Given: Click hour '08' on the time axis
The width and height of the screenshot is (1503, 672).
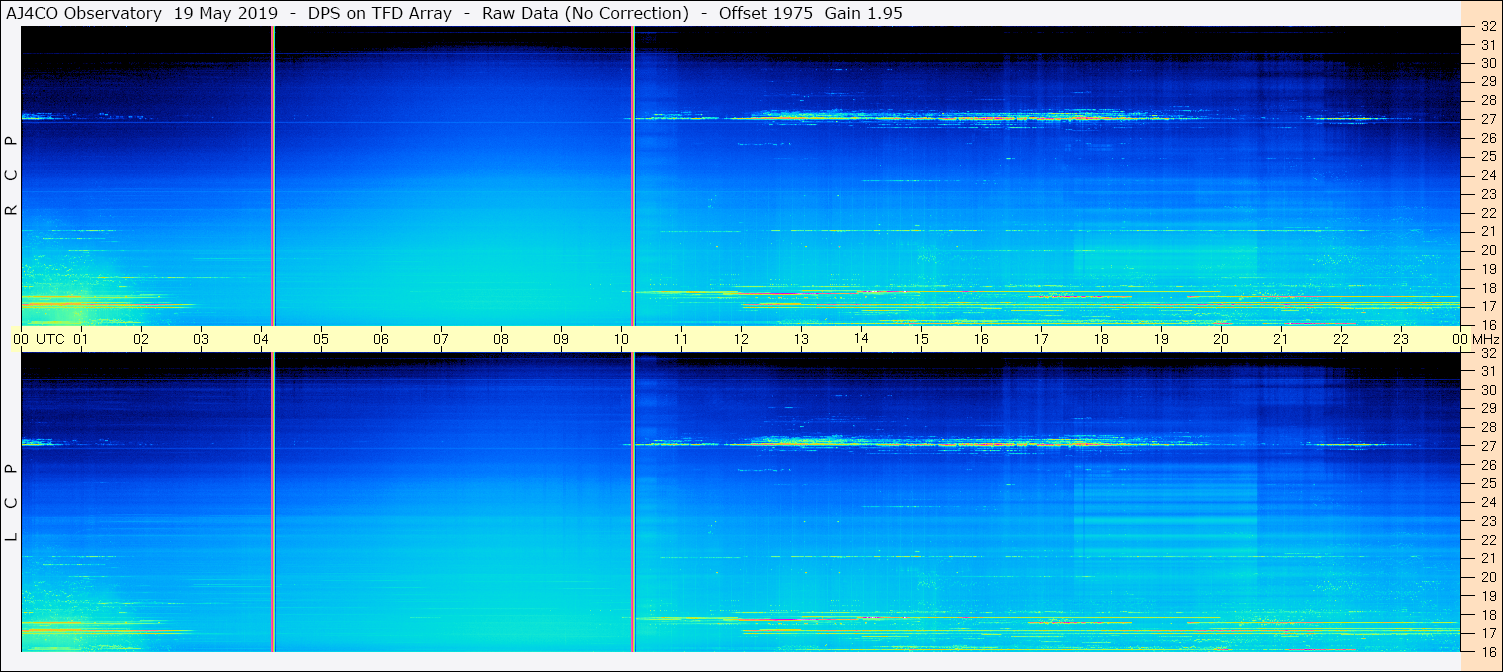Looking at the screenshot, I should tap(501, 340).
